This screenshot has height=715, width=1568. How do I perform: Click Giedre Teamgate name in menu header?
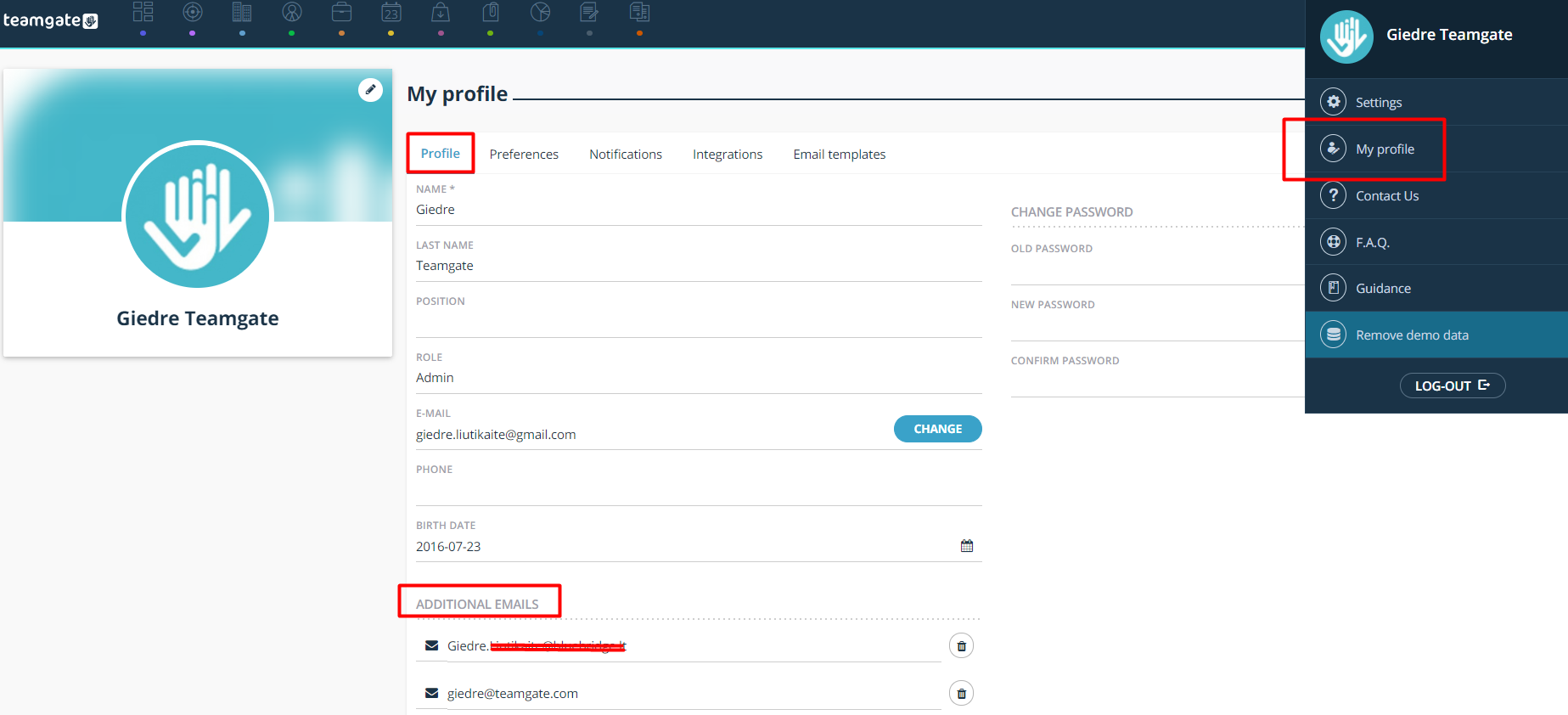[x=1449, y=35]
